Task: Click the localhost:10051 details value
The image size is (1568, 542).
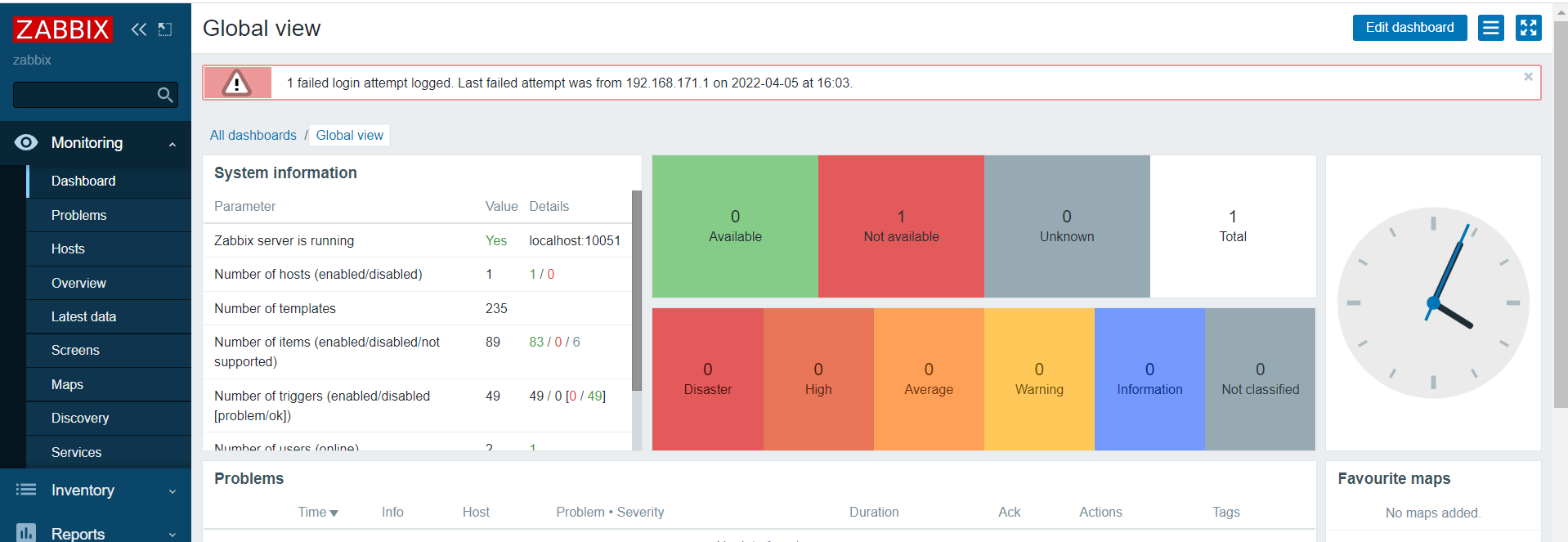Action: tap(575, 240)
